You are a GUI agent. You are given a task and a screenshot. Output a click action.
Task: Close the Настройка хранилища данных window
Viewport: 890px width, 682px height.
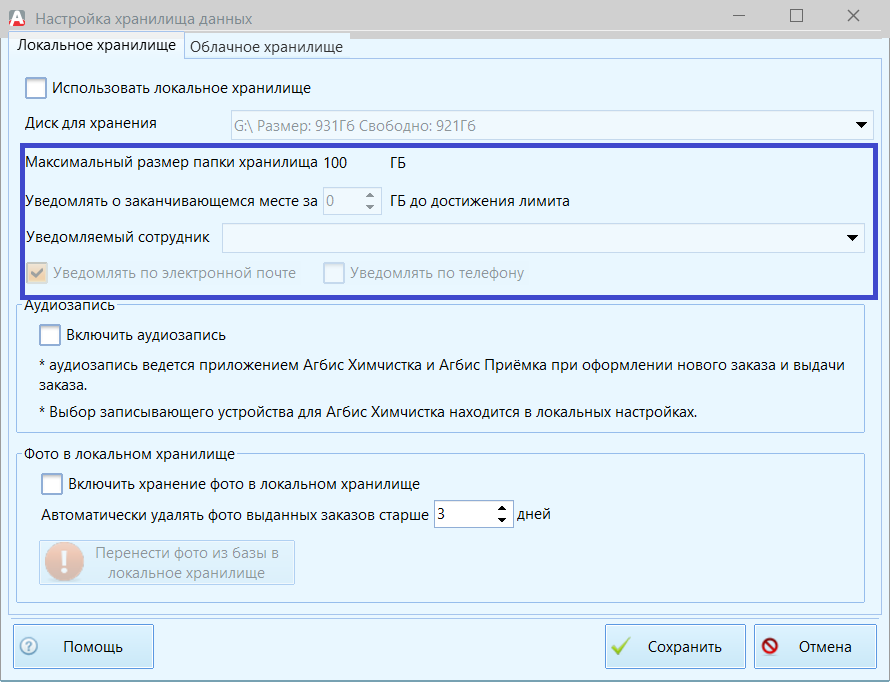click(853, 16)
